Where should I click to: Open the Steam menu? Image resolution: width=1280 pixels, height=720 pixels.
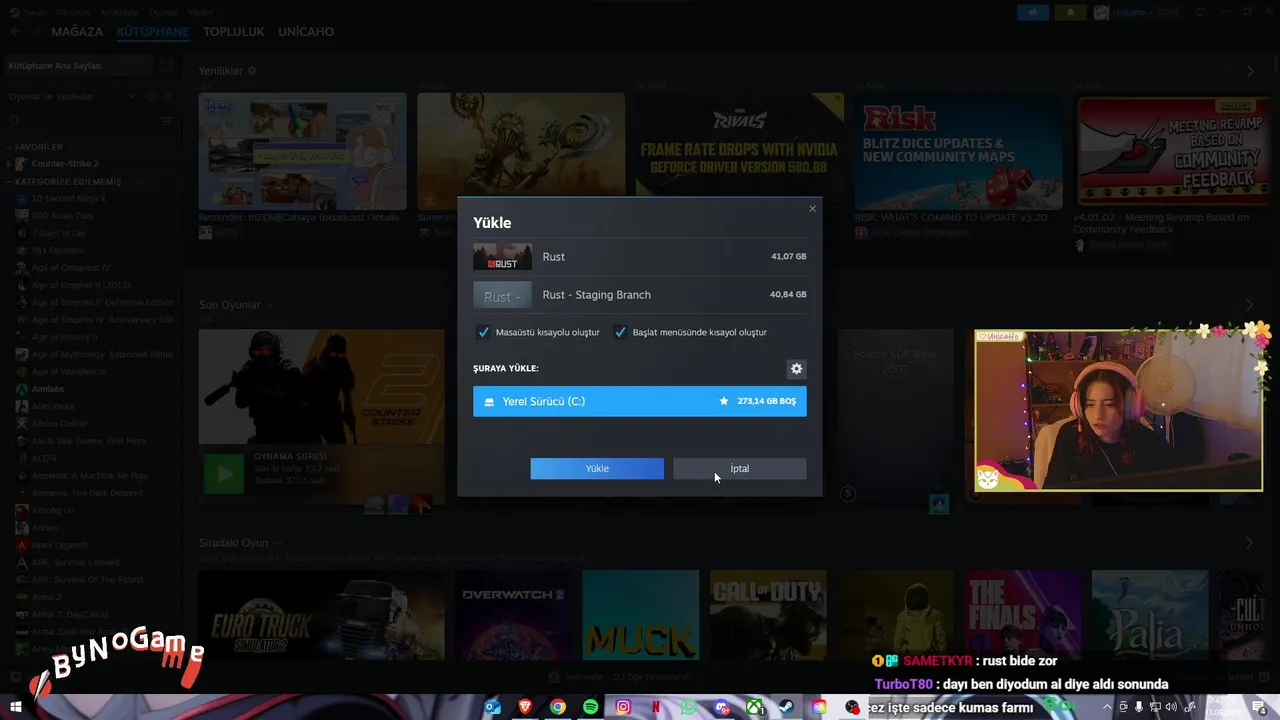pos(35,12)
